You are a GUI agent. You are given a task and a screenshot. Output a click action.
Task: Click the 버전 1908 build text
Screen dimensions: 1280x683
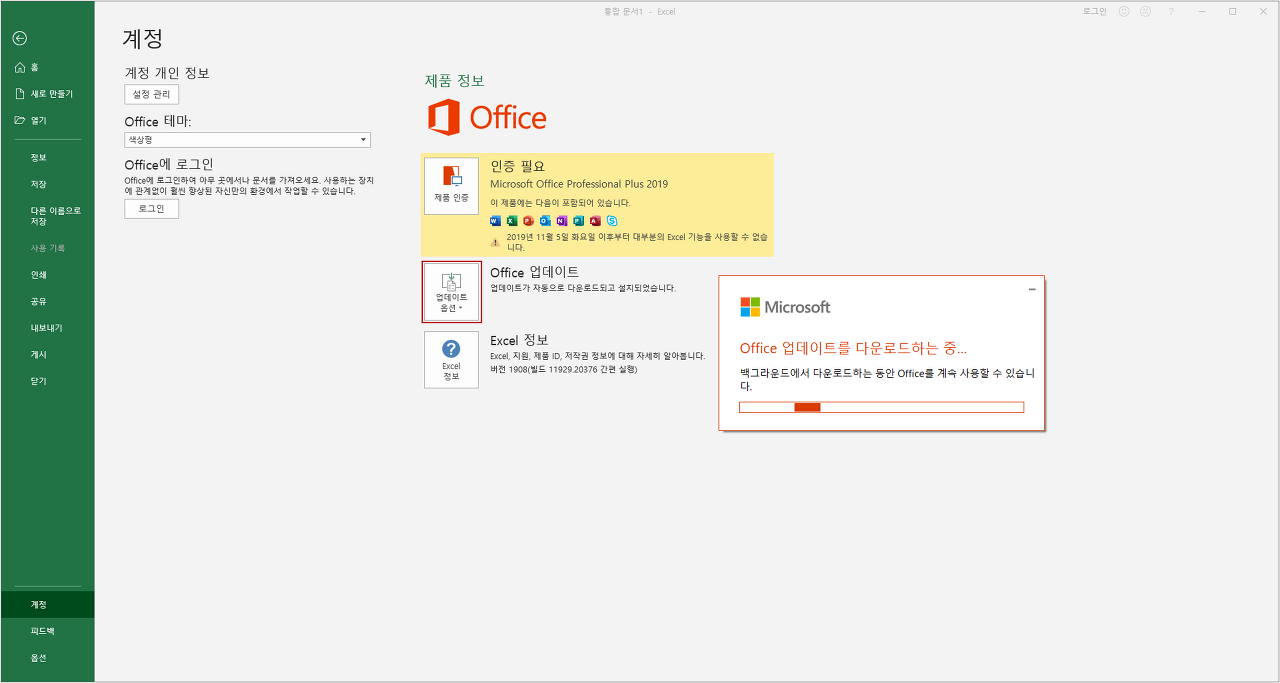pyautogui.click(x=564, y=369)
